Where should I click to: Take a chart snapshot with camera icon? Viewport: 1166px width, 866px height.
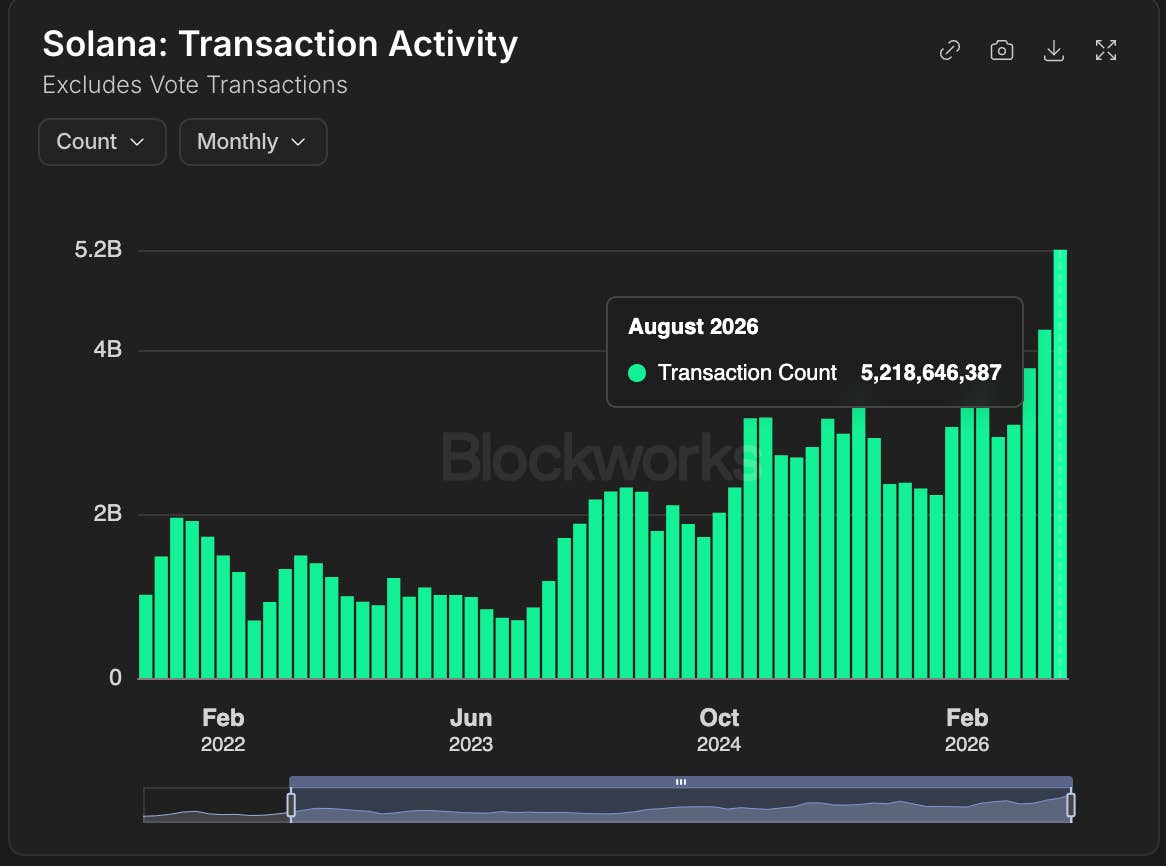[1002, 51]
